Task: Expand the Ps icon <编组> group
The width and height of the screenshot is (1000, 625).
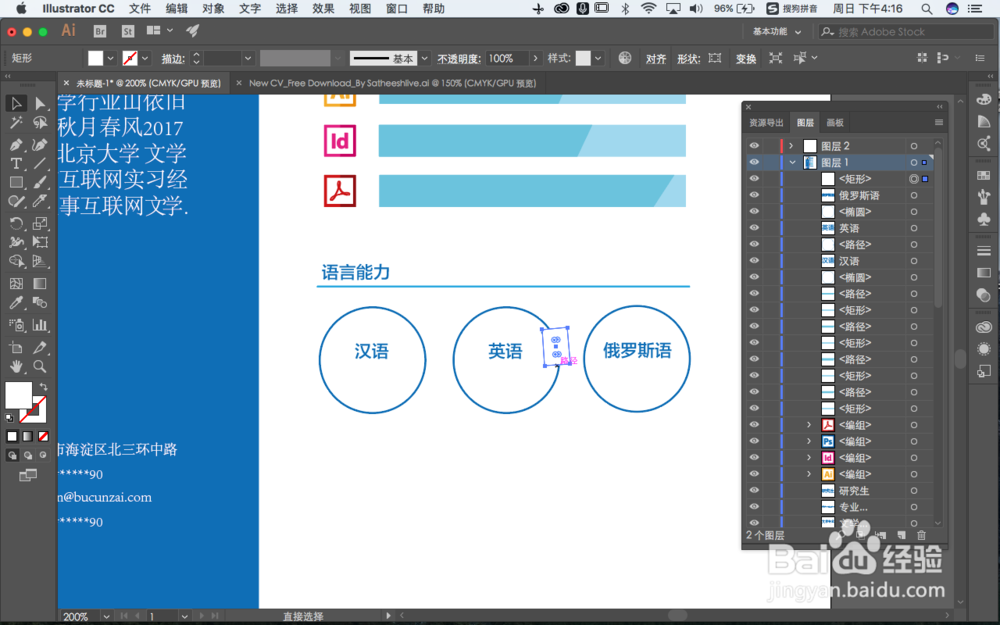Action: coord(809,441)
